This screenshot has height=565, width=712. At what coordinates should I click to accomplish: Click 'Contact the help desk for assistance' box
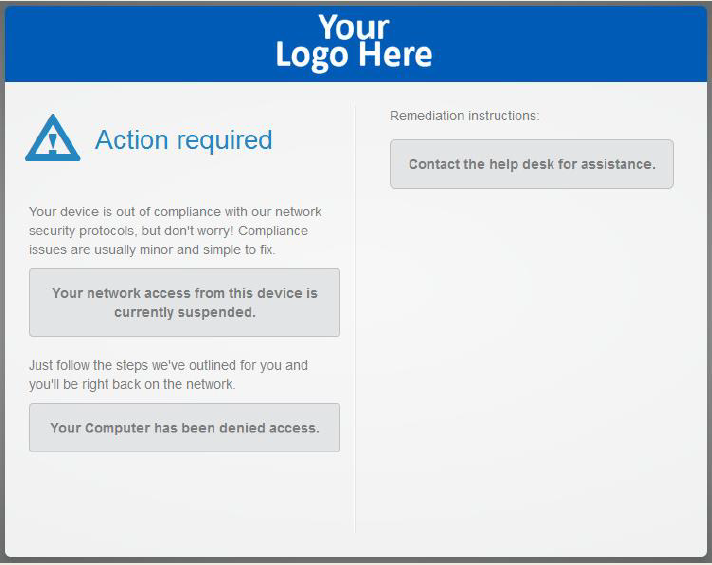click(532, 164)
